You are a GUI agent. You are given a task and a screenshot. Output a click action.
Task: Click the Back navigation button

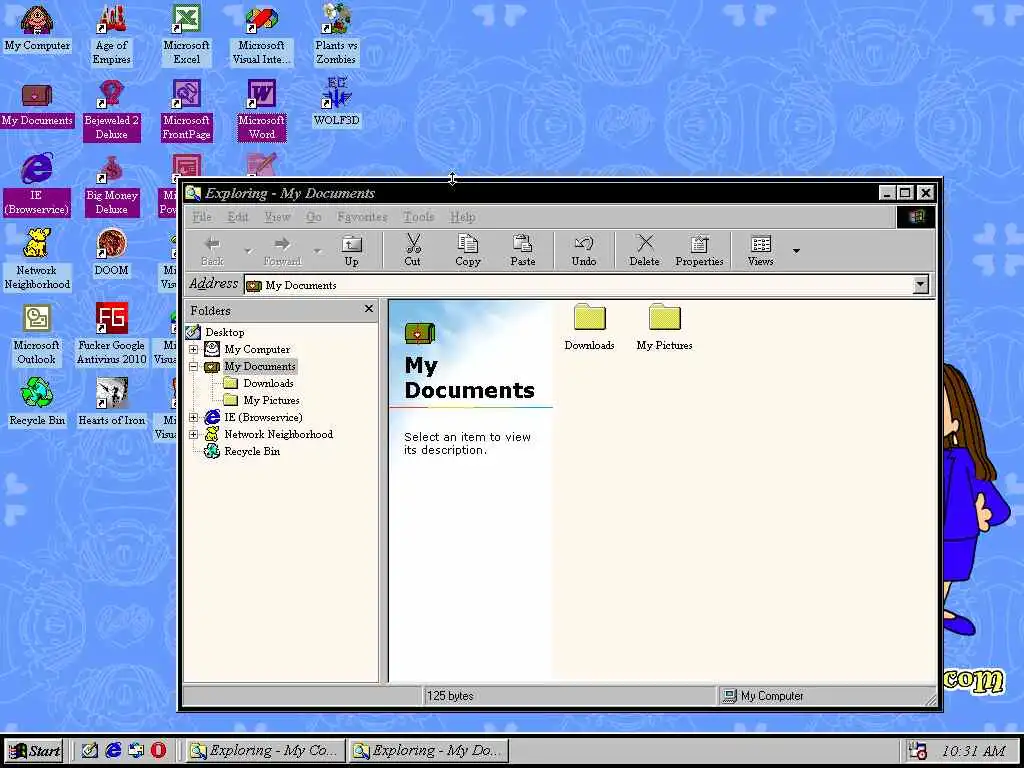point(212,251)
